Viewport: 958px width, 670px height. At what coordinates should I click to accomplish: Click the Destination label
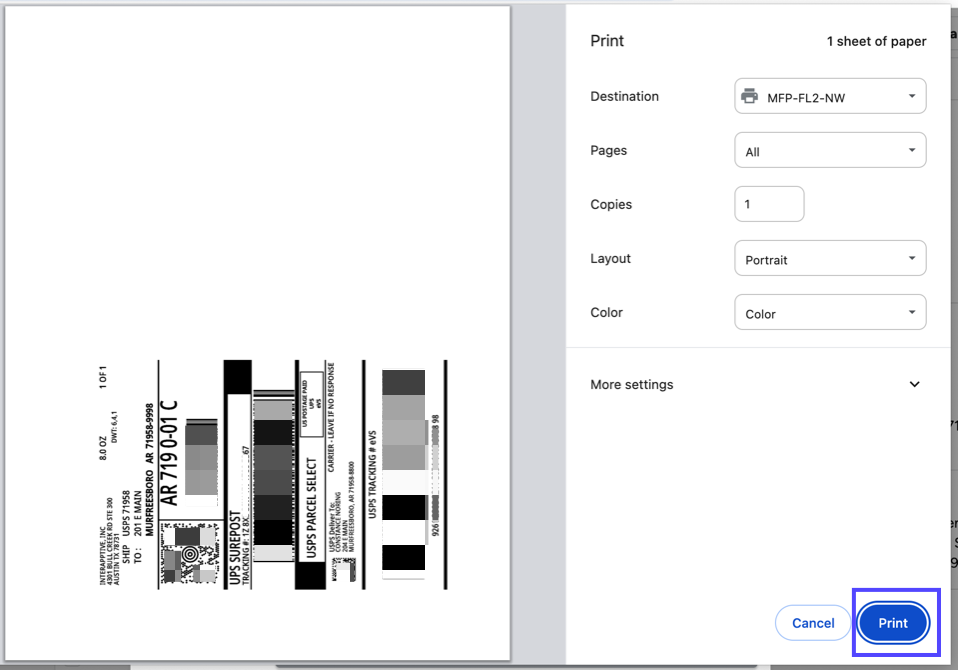[624, 96]
